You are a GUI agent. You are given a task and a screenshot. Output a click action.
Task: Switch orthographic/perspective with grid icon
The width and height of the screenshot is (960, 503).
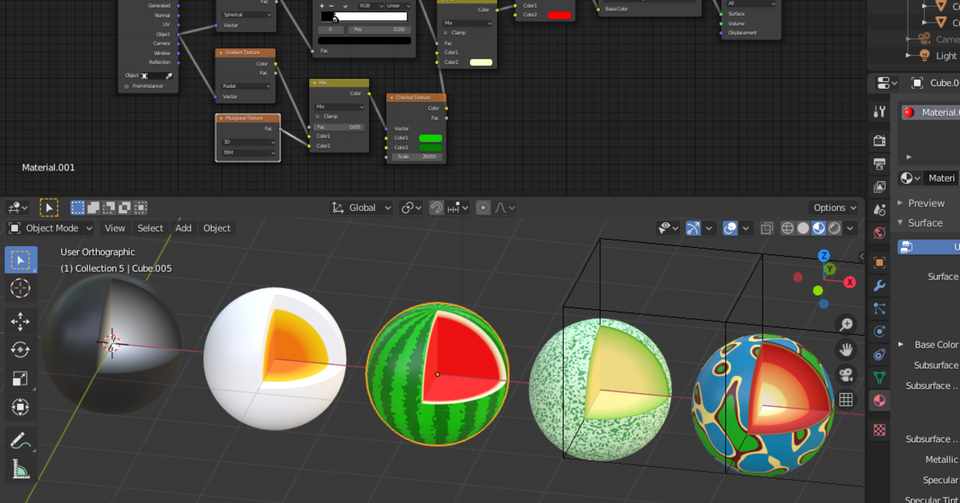[846, 400]
